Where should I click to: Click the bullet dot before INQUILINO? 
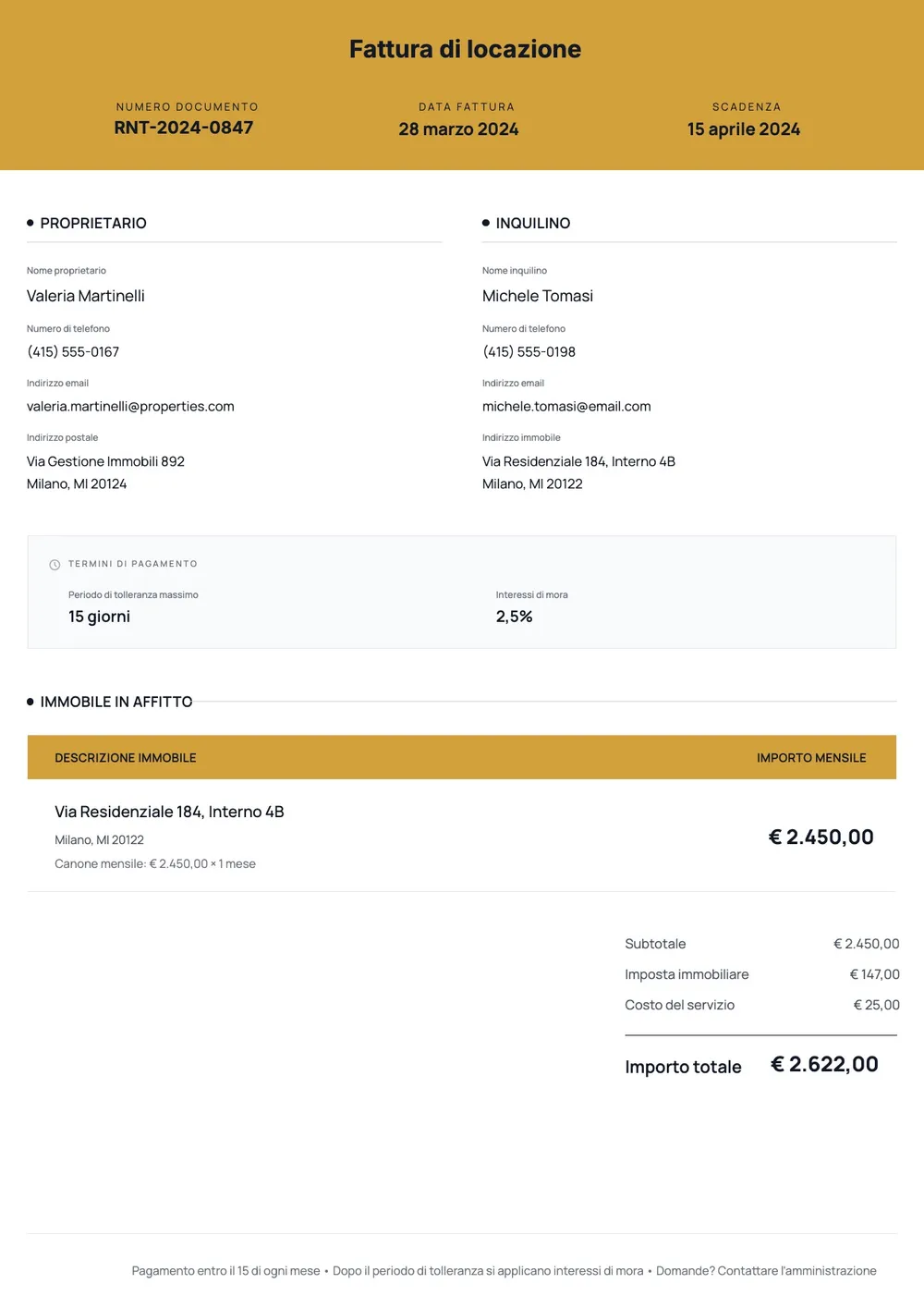tap(486, 223)
